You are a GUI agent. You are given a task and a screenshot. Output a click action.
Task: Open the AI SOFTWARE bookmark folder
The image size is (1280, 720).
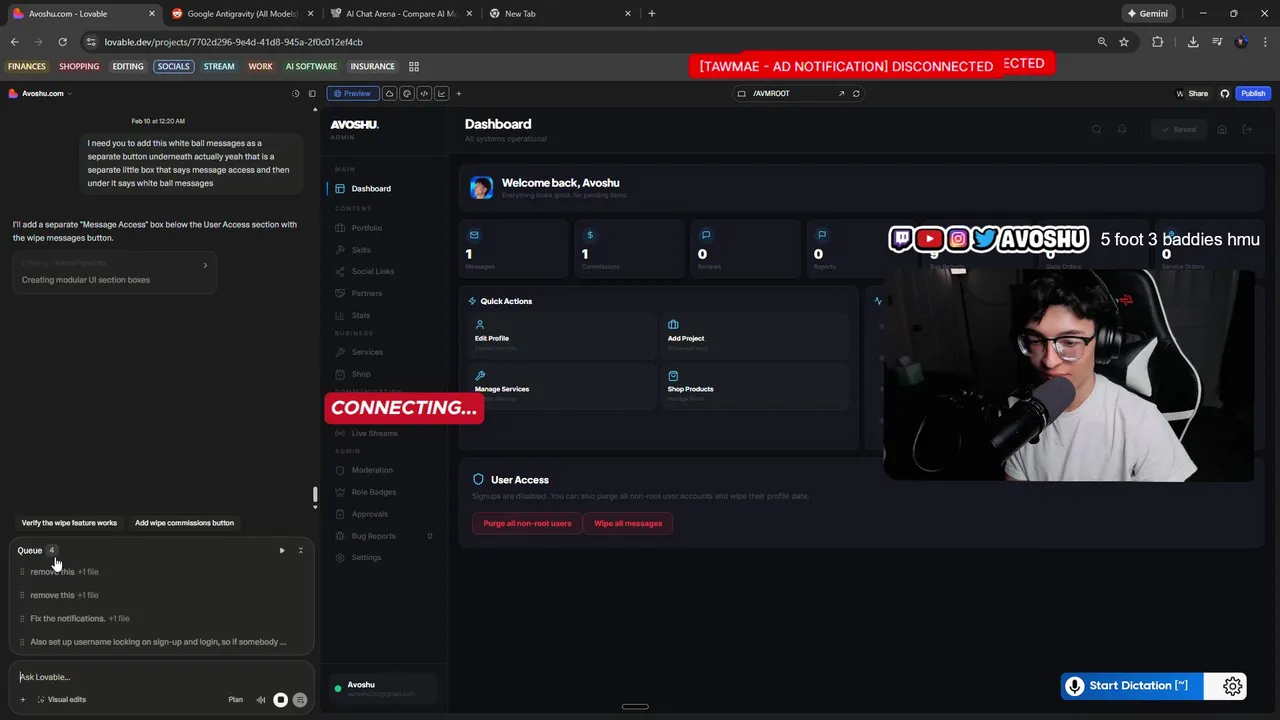point(311,66)
